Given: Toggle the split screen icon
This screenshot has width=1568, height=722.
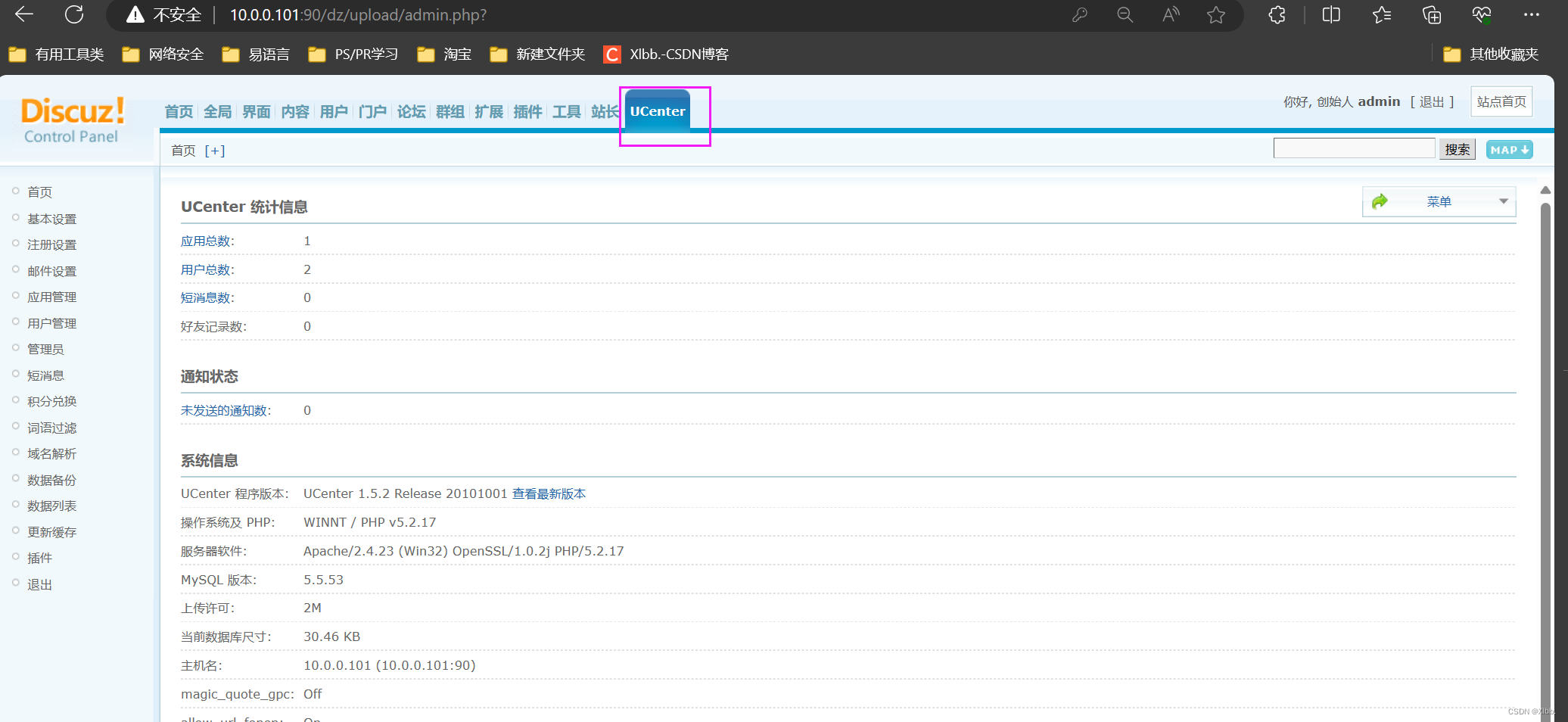Looking at the screenshot, I should [1331, 15].
